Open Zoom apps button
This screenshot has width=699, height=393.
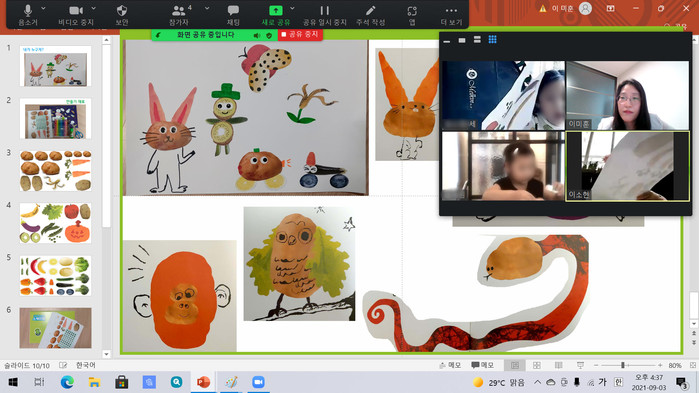[412, 14]
